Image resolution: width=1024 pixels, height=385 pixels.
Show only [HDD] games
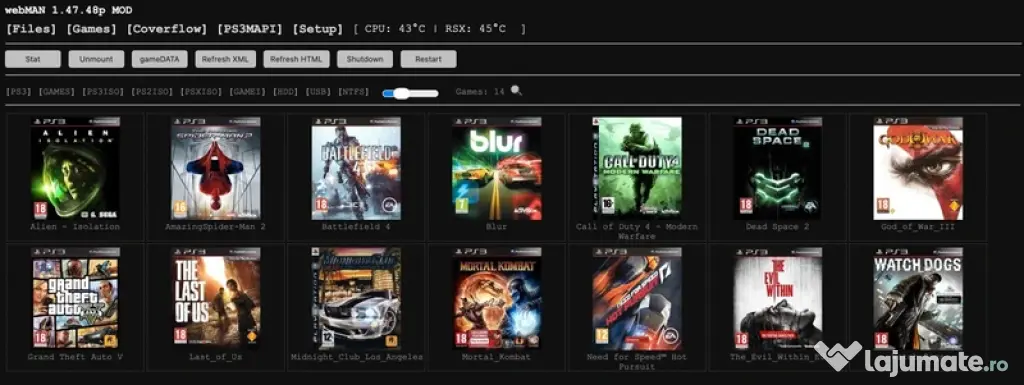point(285,92)
